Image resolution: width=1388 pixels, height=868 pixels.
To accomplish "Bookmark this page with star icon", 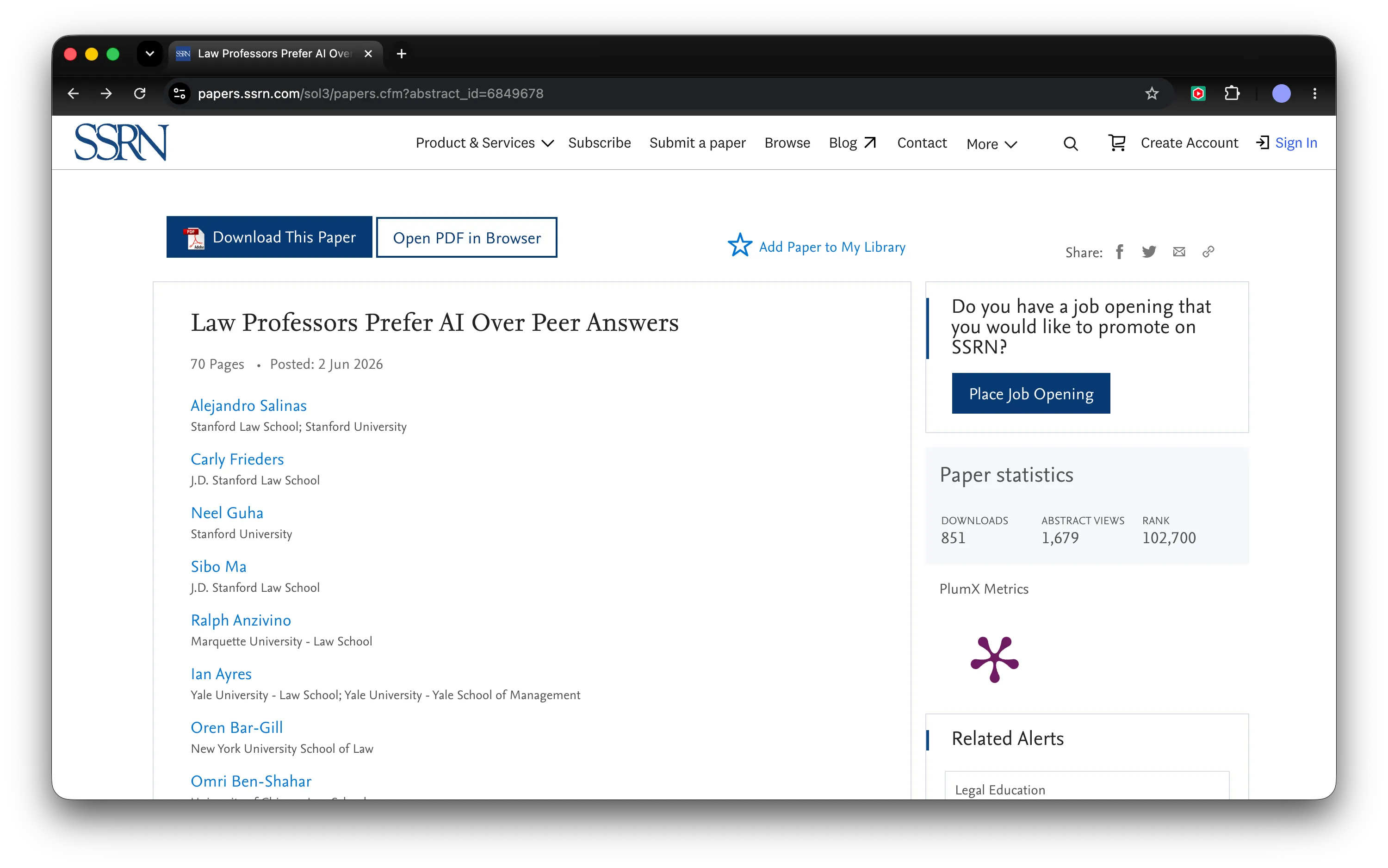I will [x=1152, y=93].
